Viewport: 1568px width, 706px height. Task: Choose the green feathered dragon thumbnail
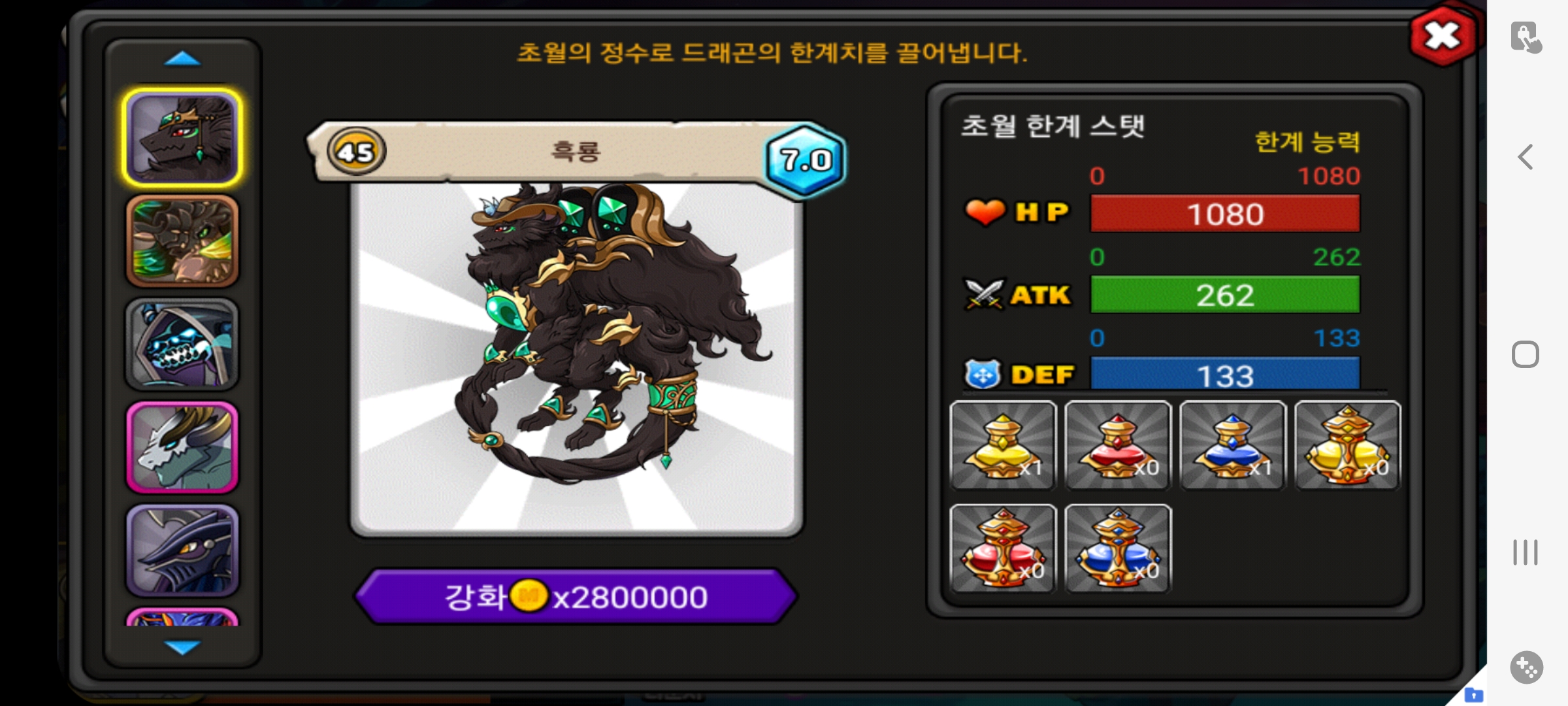point(182,241)
